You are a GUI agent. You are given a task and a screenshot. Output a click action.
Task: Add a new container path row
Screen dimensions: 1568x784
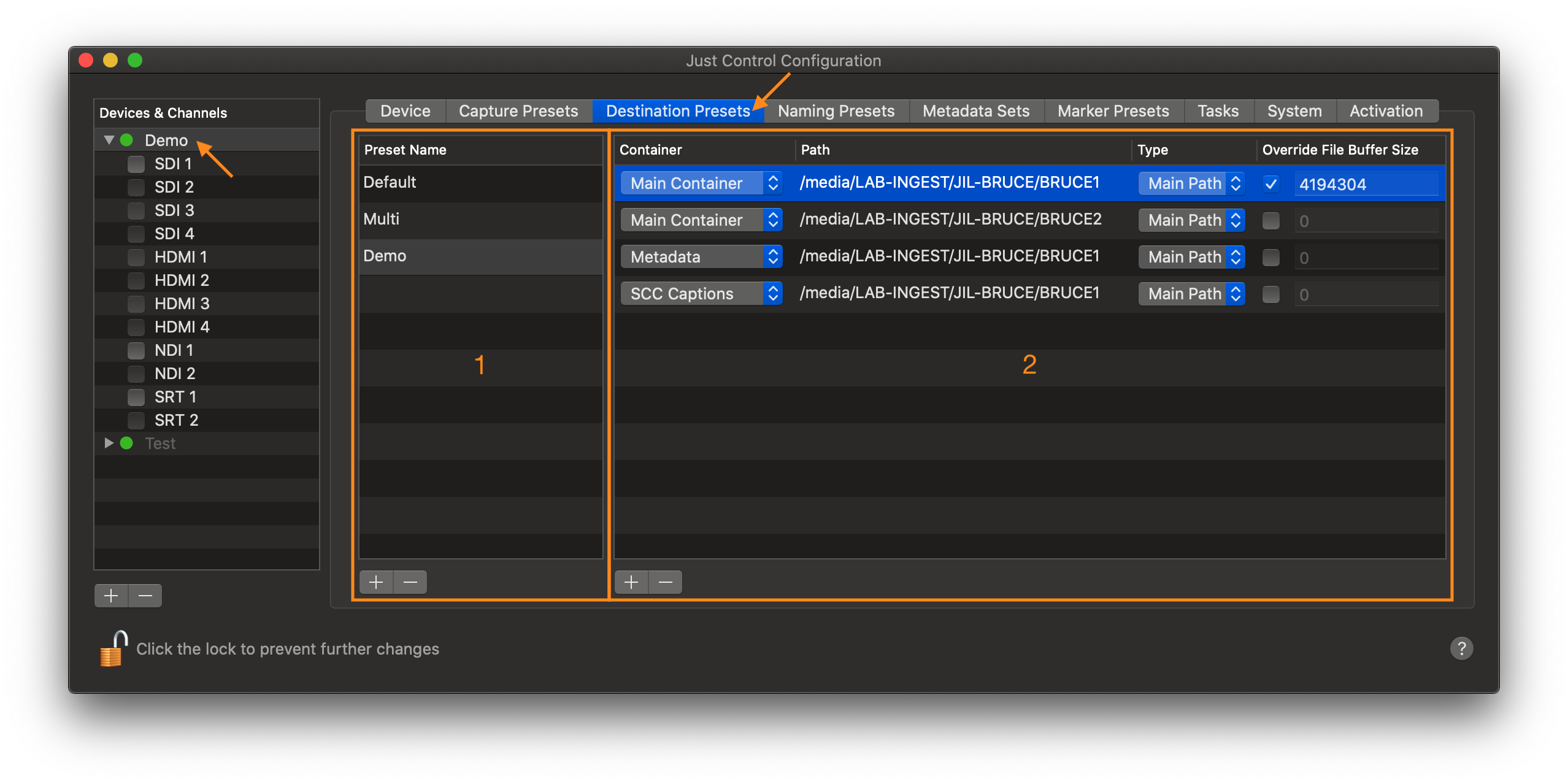tap(631, 582)
